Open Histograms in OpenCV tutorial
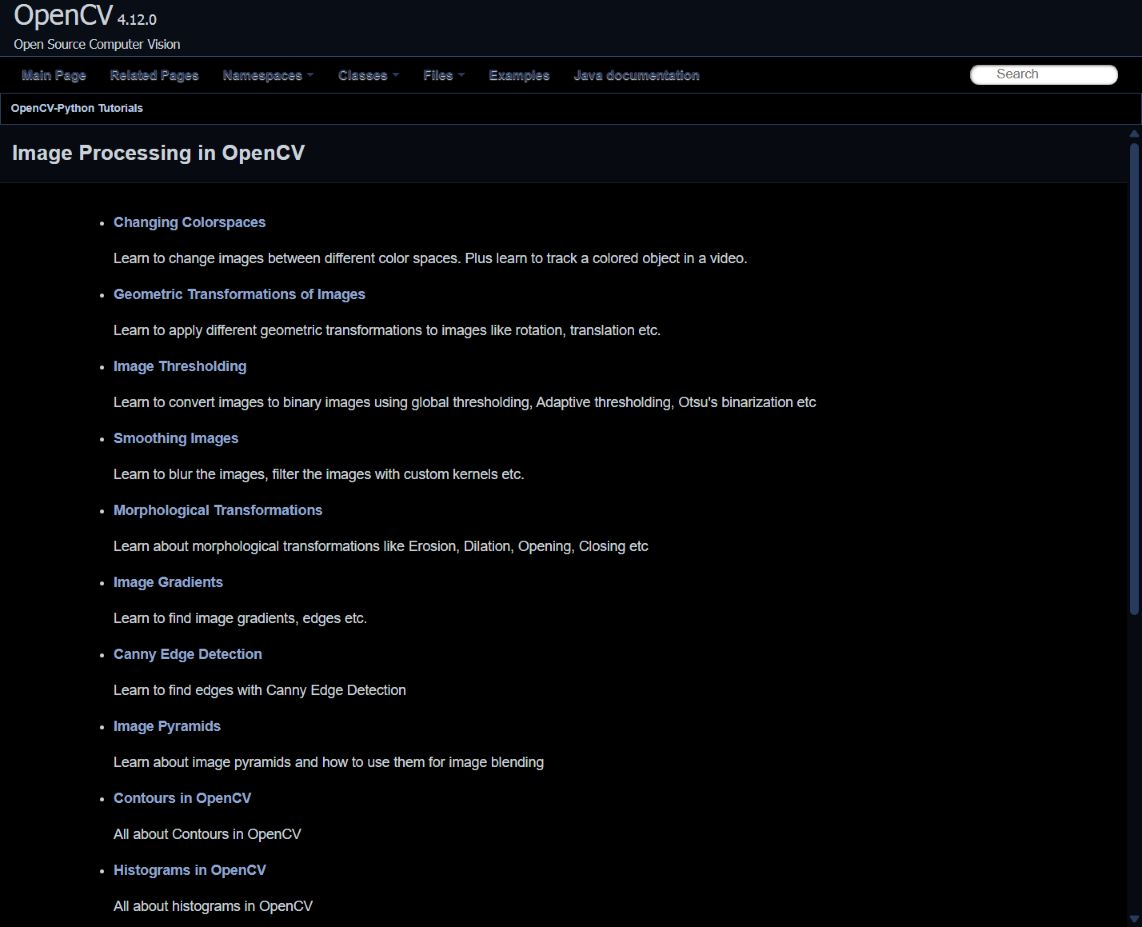 point(189,870)
